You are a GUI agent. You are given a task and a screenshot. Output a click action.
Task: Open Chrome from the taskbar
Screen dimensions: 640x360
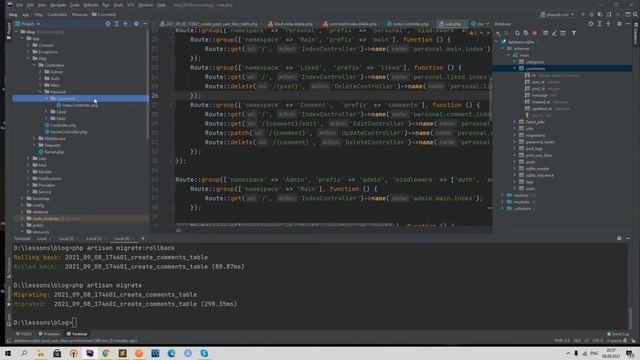(106, 353)
